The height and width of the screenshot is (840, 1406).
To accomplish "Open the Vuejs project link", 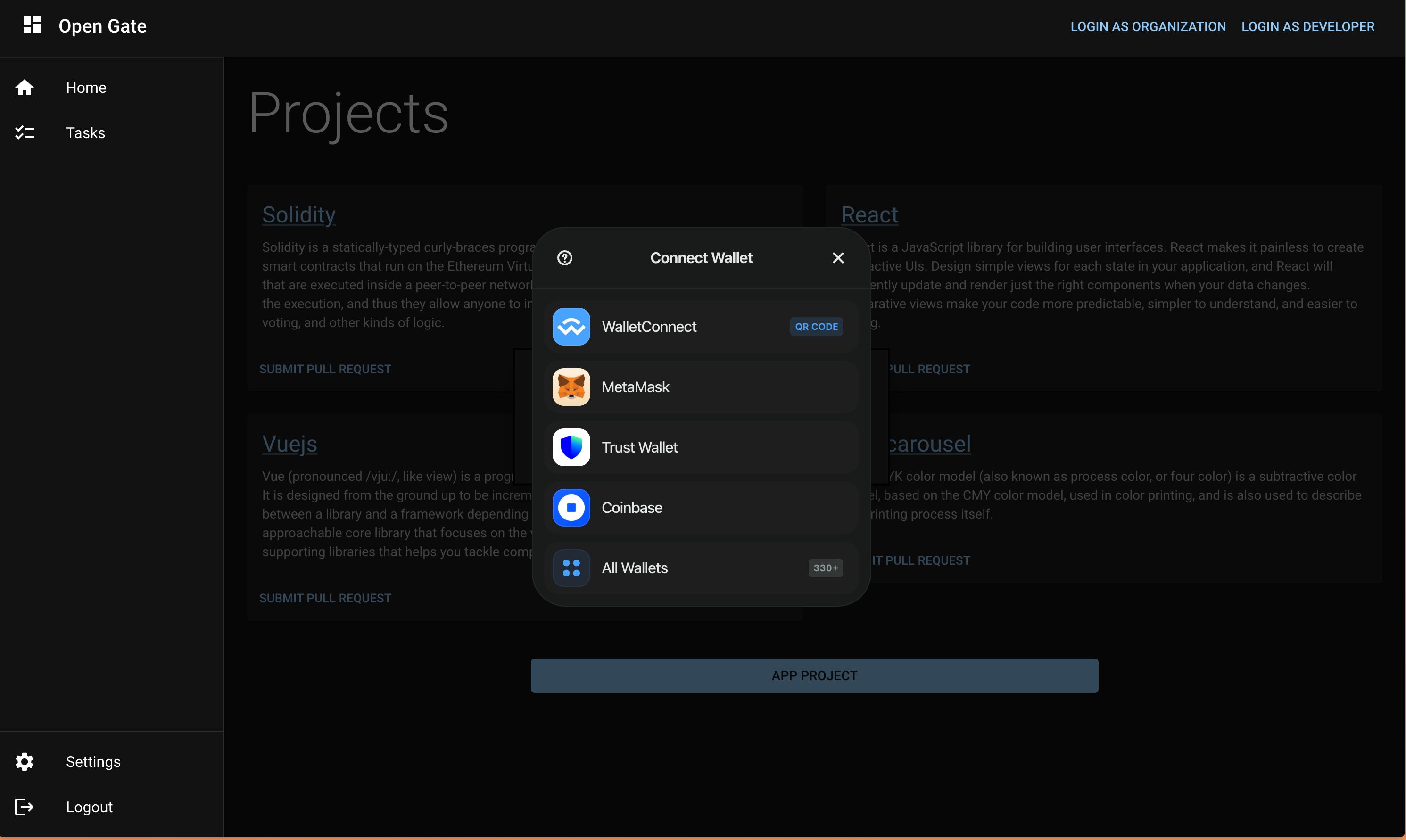I will 289,445.
